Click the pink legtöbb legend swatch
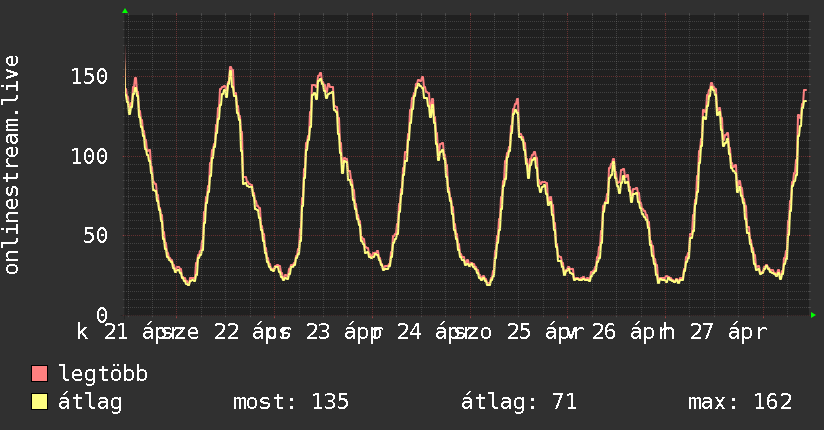The image size is (824, 430). [x=39, y=373]
